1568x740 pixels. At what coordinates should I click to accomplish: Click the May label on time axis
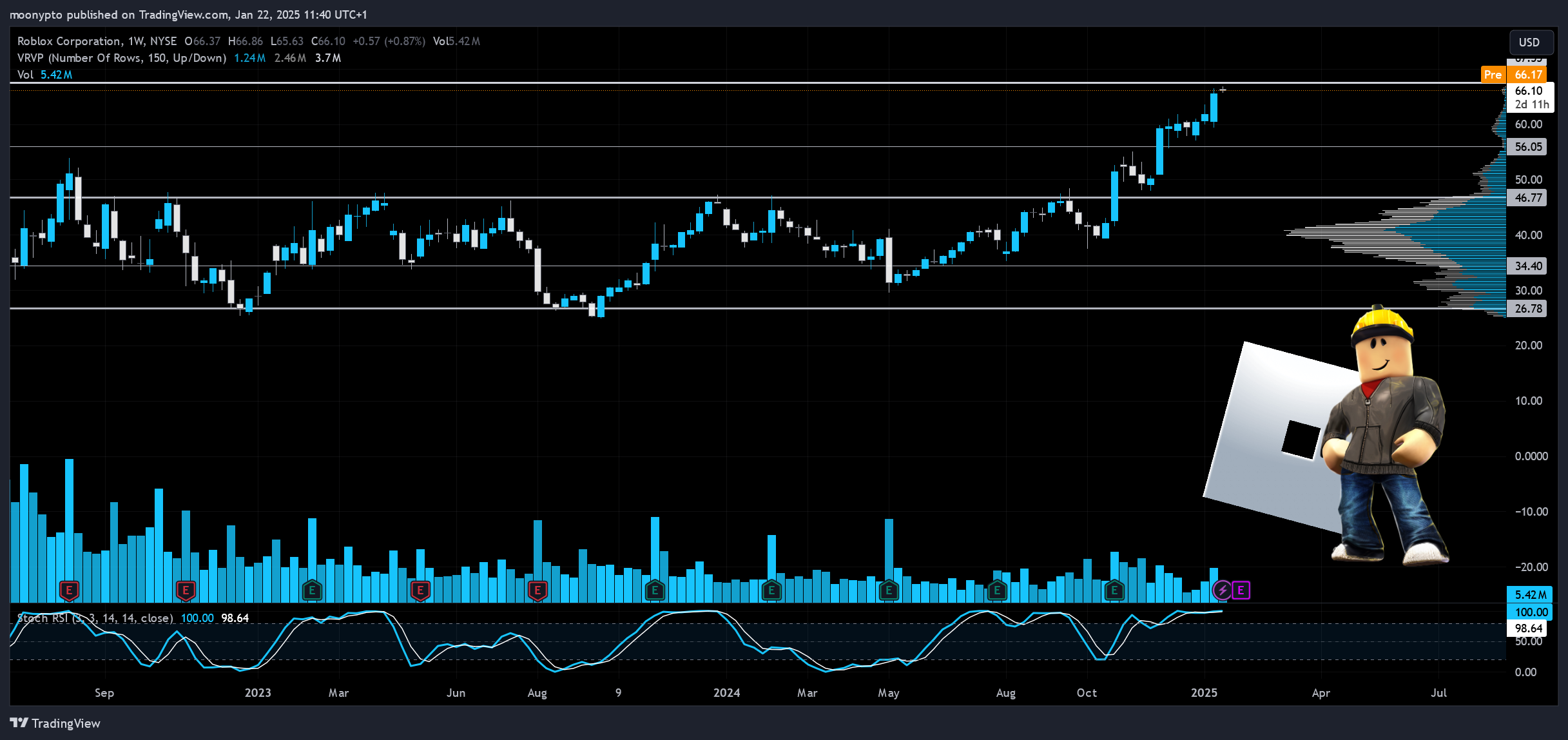click(888, 693)
